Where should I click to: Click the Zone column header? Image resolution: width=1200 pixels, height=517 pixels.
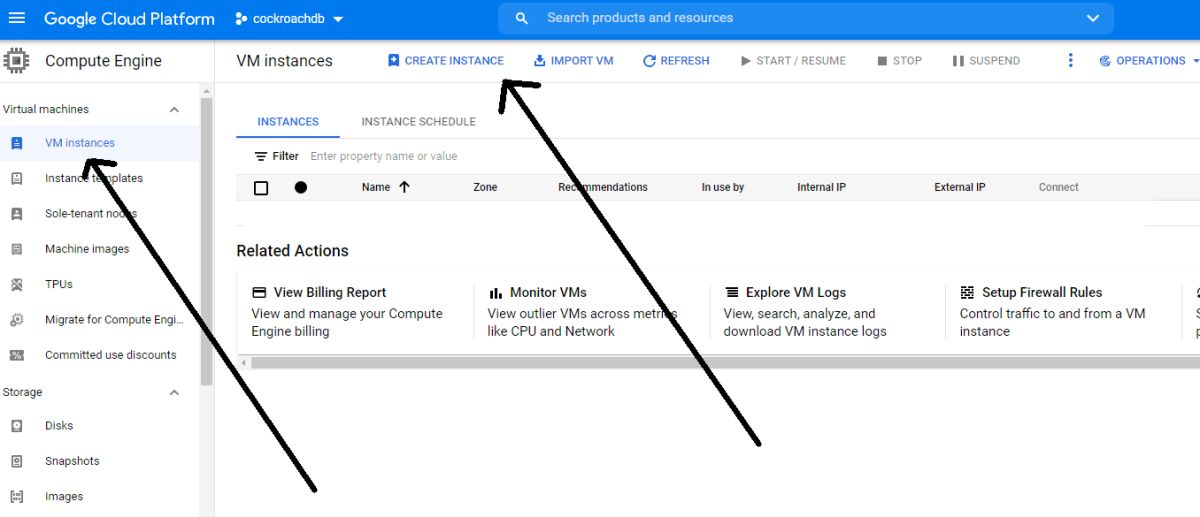[485, 187]
